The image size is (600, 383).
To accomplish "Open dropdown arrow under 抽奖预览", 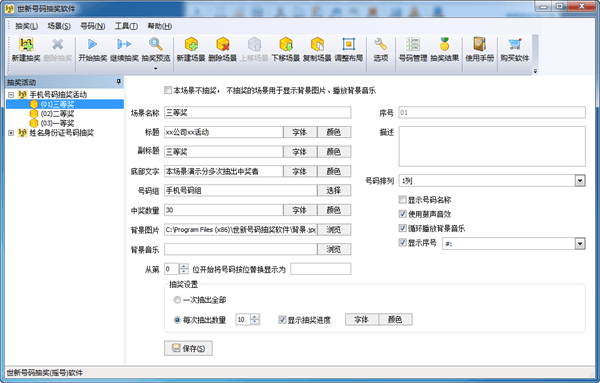I will click(x=156, y=68).
